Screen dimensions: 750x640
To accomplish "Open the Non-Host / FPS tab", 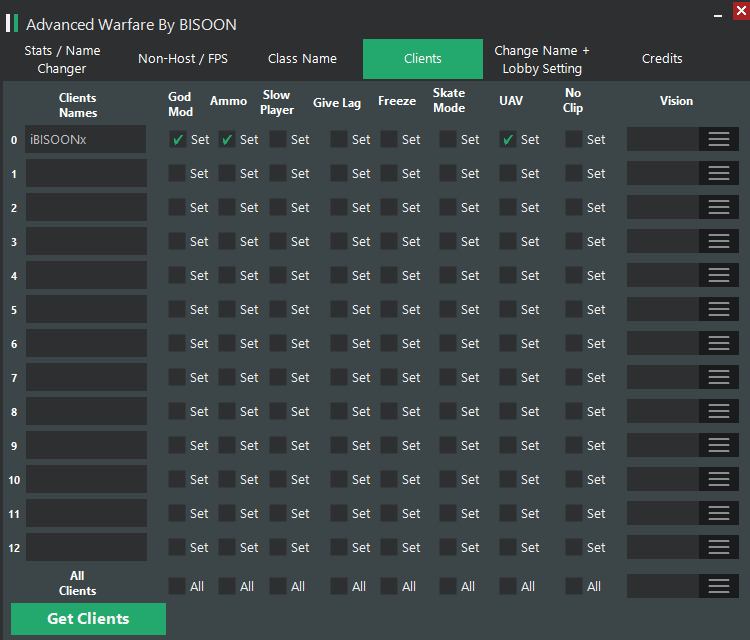I will [183, 59].
